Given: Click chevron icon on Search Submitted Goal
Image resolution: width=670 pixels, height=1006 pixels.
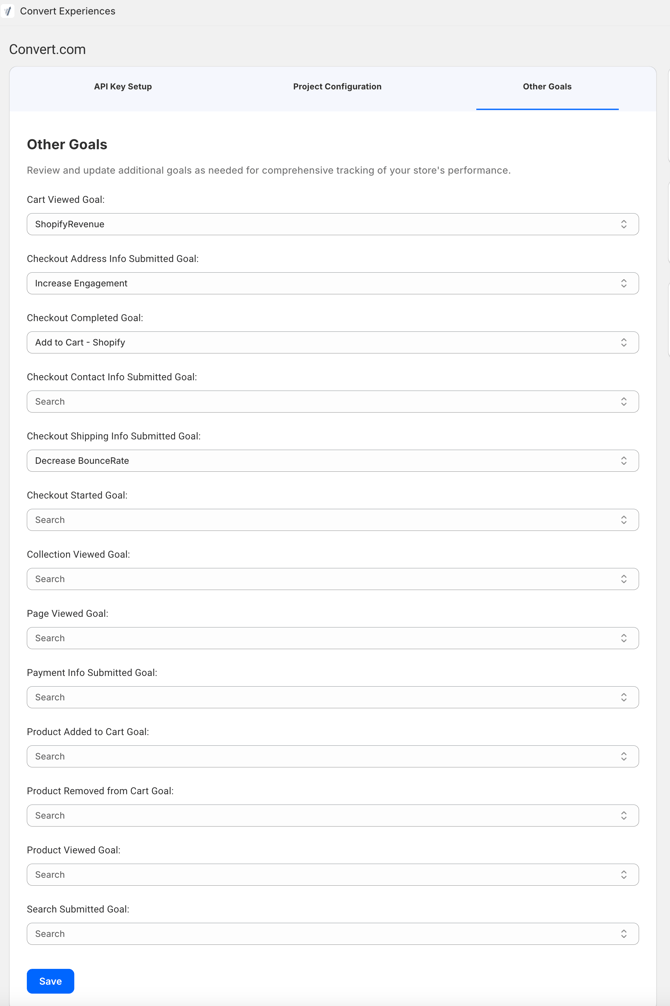Looking at the screenshot, I should (x=623, y=934).
